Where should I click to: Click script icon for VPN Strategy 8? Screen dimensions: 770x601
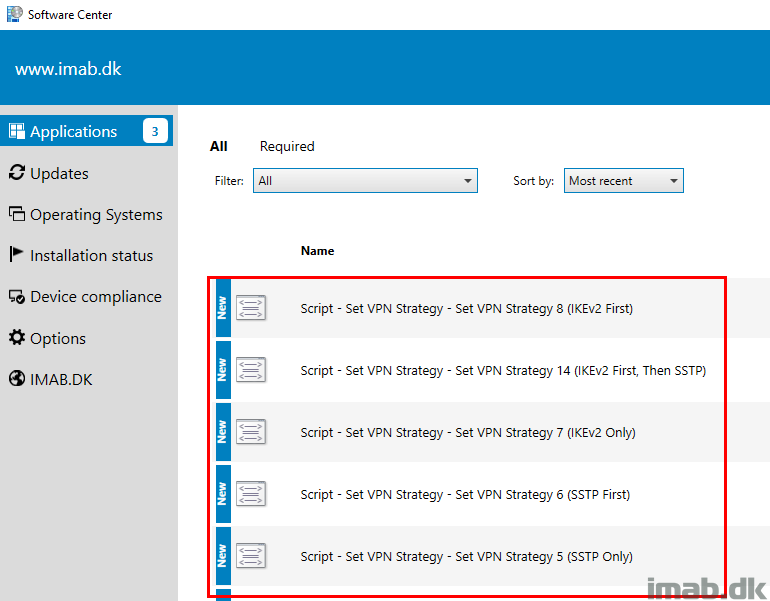[x=251, y=308]
